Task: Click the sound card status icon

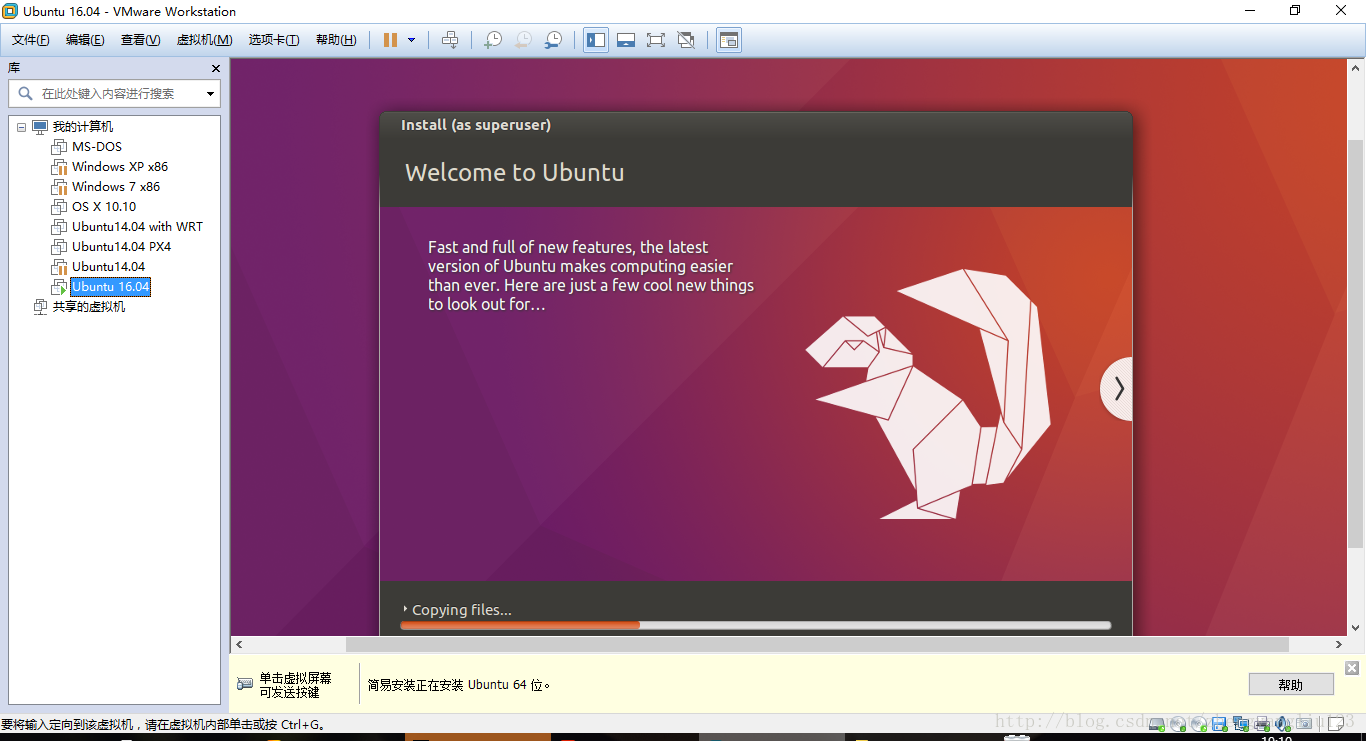Action: [1283, 724]
